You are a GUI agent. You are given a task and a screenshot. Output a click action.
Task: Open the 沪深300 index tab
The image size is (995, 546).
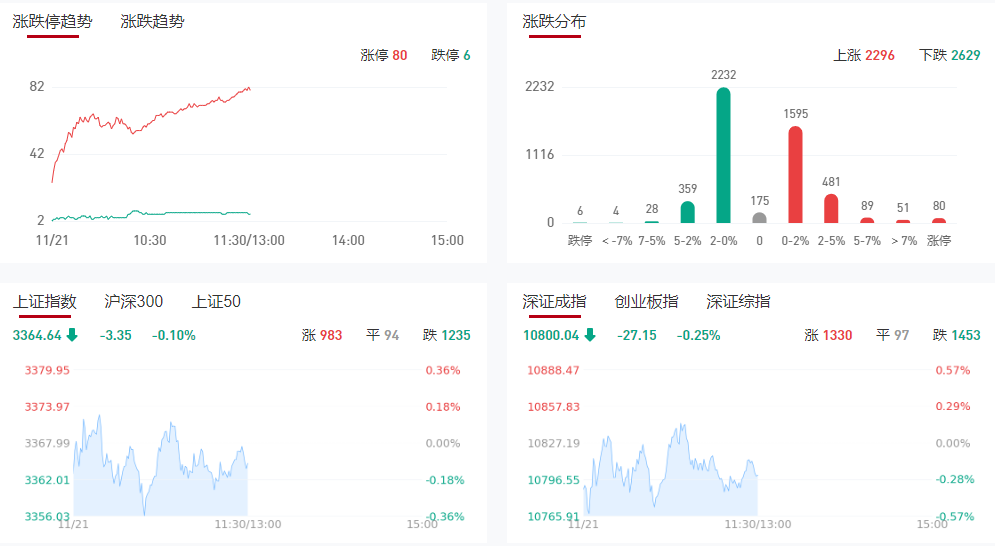pyautogui.click(x=133, y=301)
